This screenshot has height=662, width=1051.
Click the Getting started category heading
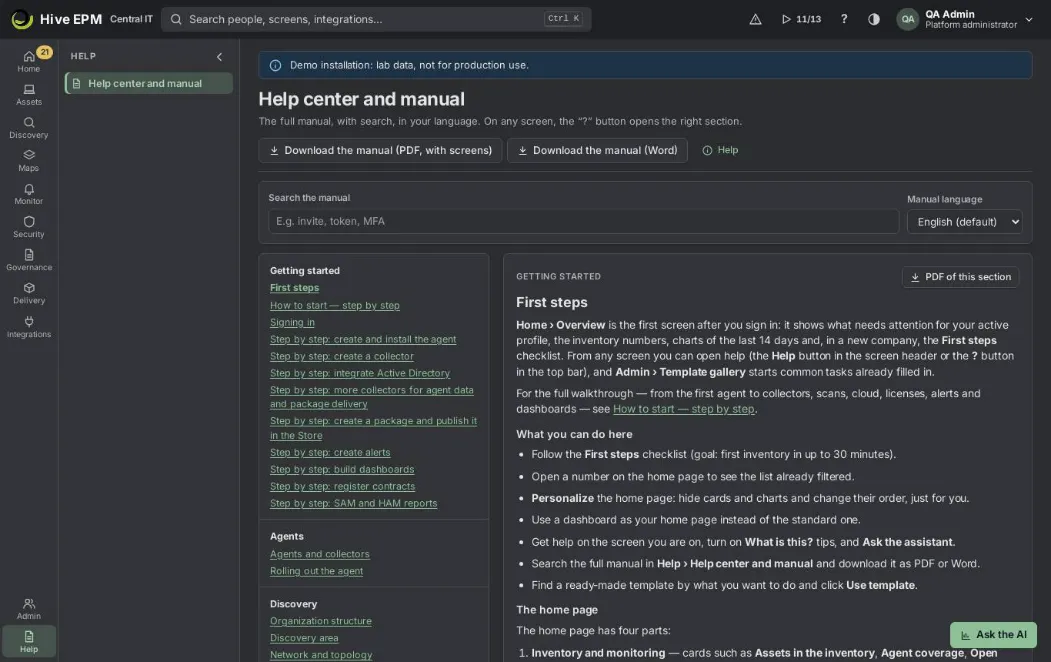click(x=305, y=271)
